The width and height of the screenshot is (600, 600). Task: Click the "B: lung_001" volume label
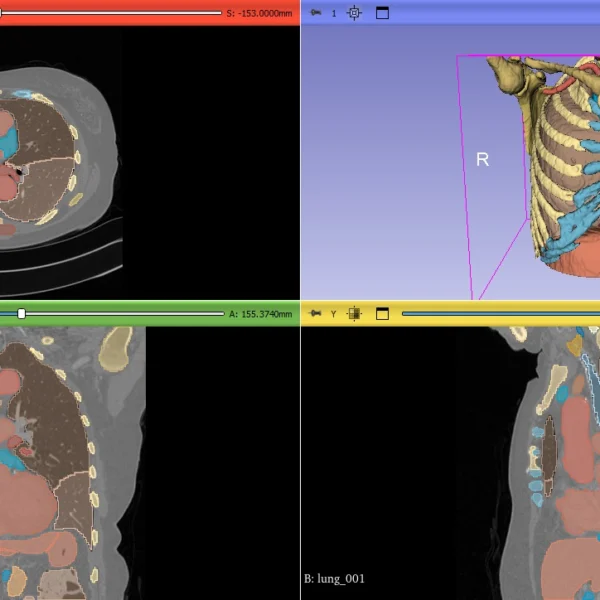coord(334,579)
